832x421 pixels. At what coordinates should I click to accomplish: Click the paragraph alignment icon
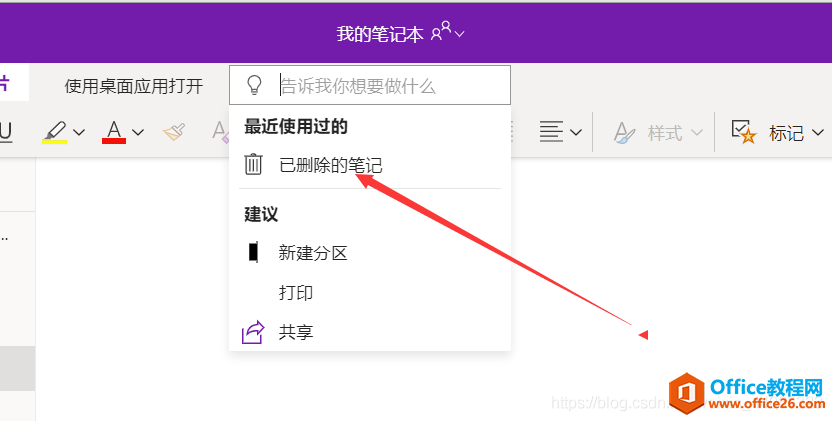551,132
